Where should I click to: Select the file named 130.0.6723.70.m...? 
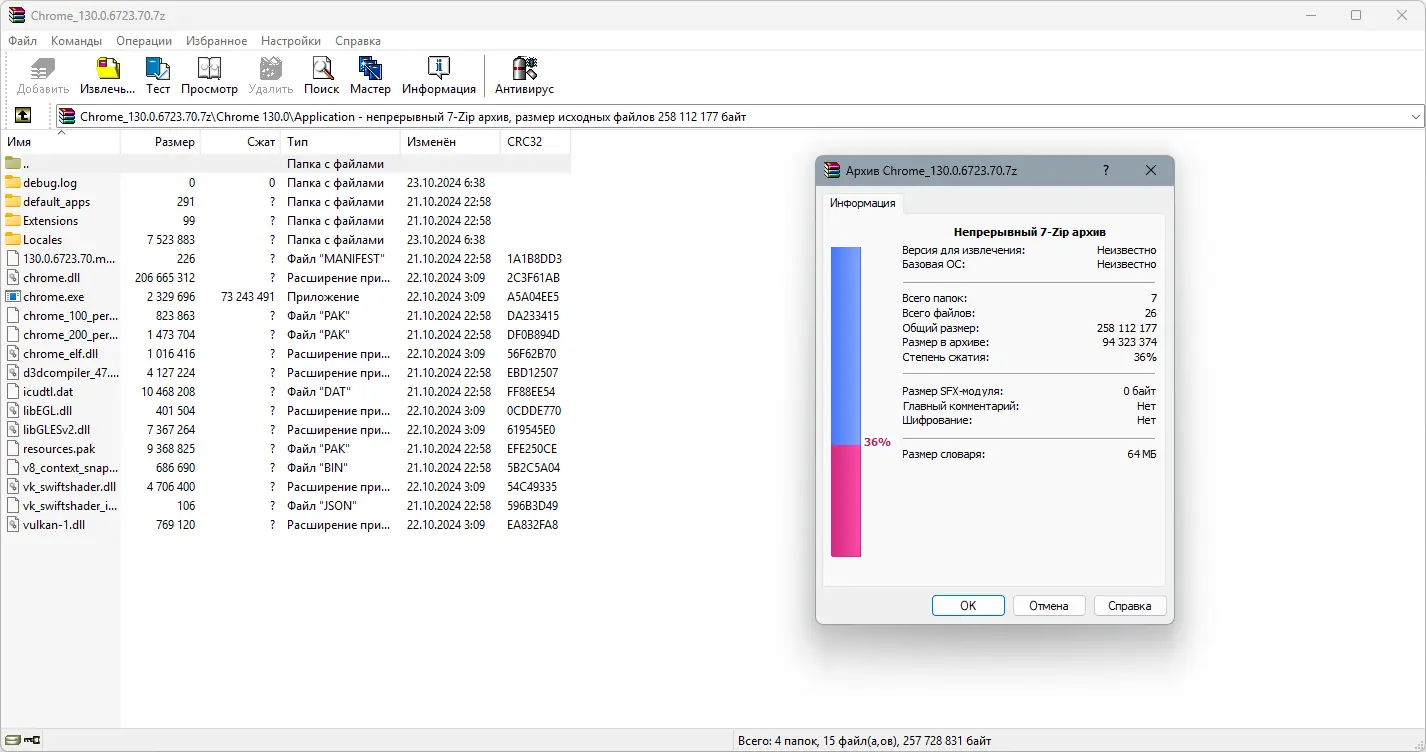coord(71,258)
